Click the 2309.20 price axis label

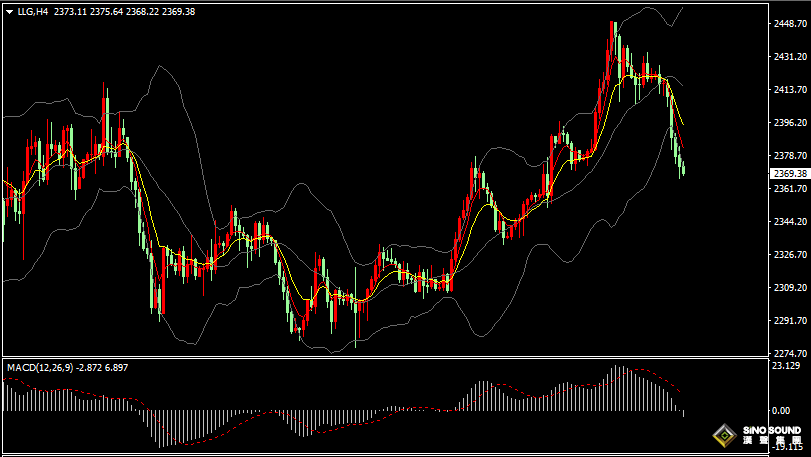790,288
